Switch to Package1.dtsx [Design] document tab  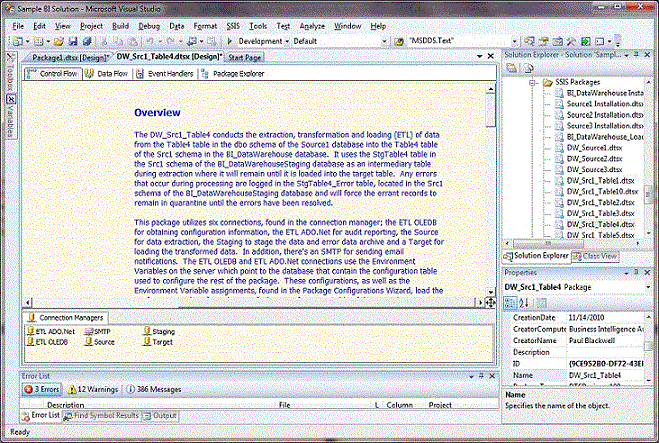pyautogui.click(x=67, y=58)
